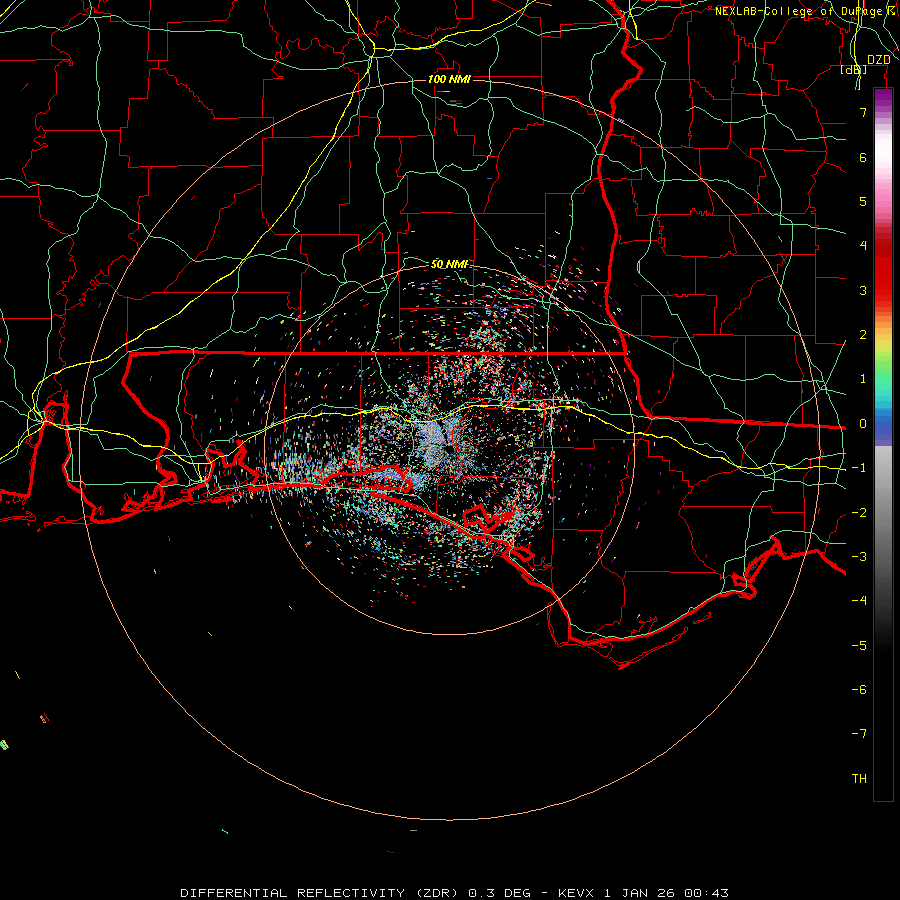
Task: Click the [dB] unit label
Action: point(854,70)
